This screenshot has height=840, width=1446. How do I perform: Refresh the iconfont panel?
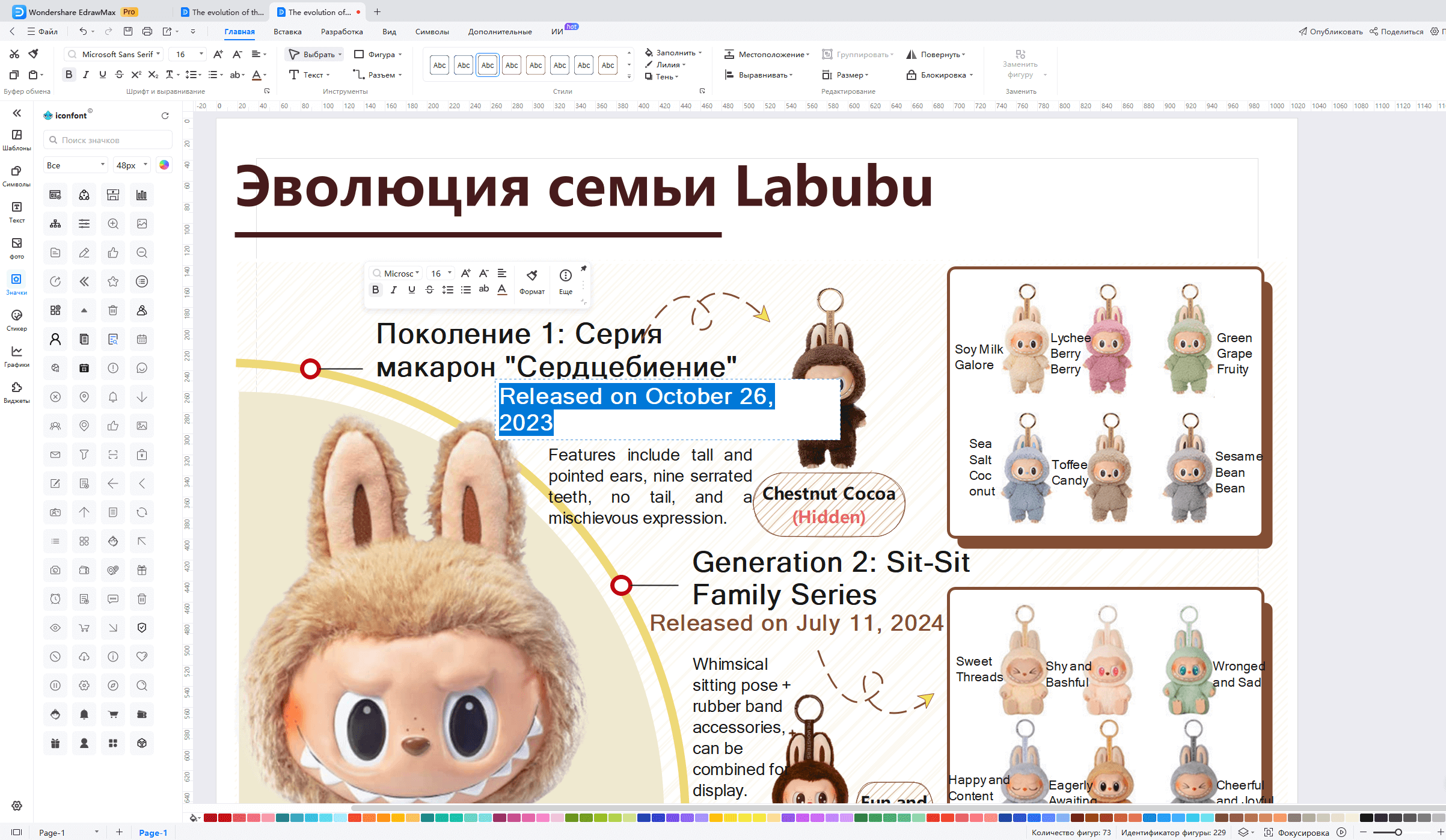coord(165,115)
